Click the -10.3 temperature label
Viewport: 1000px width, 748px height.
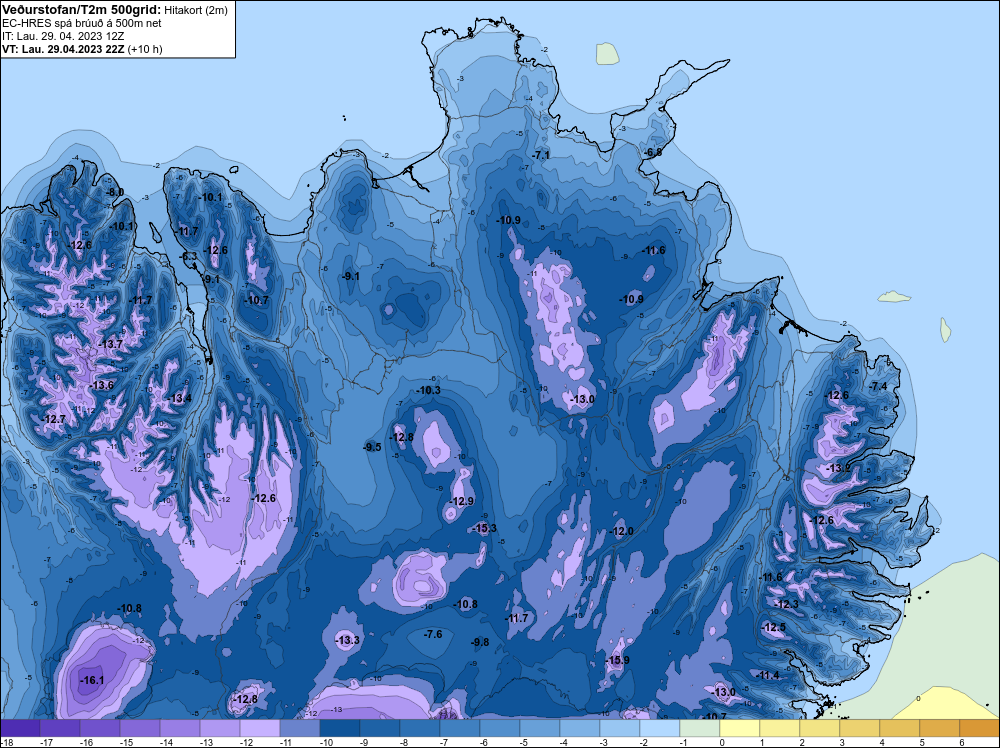pyautogui.click(x=428, y=390)
